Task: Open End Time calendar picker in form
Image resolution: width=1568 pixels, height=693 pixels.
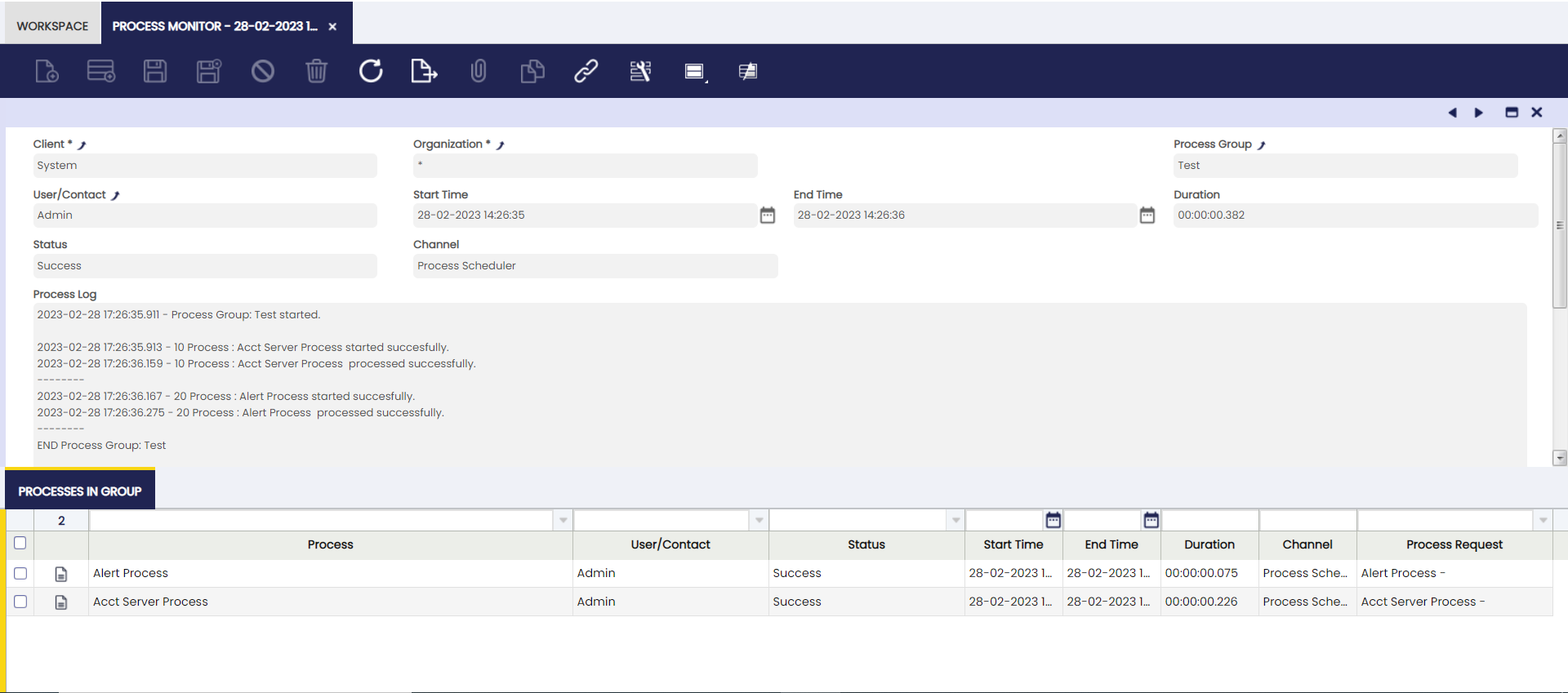Action: click(1147, 215)
